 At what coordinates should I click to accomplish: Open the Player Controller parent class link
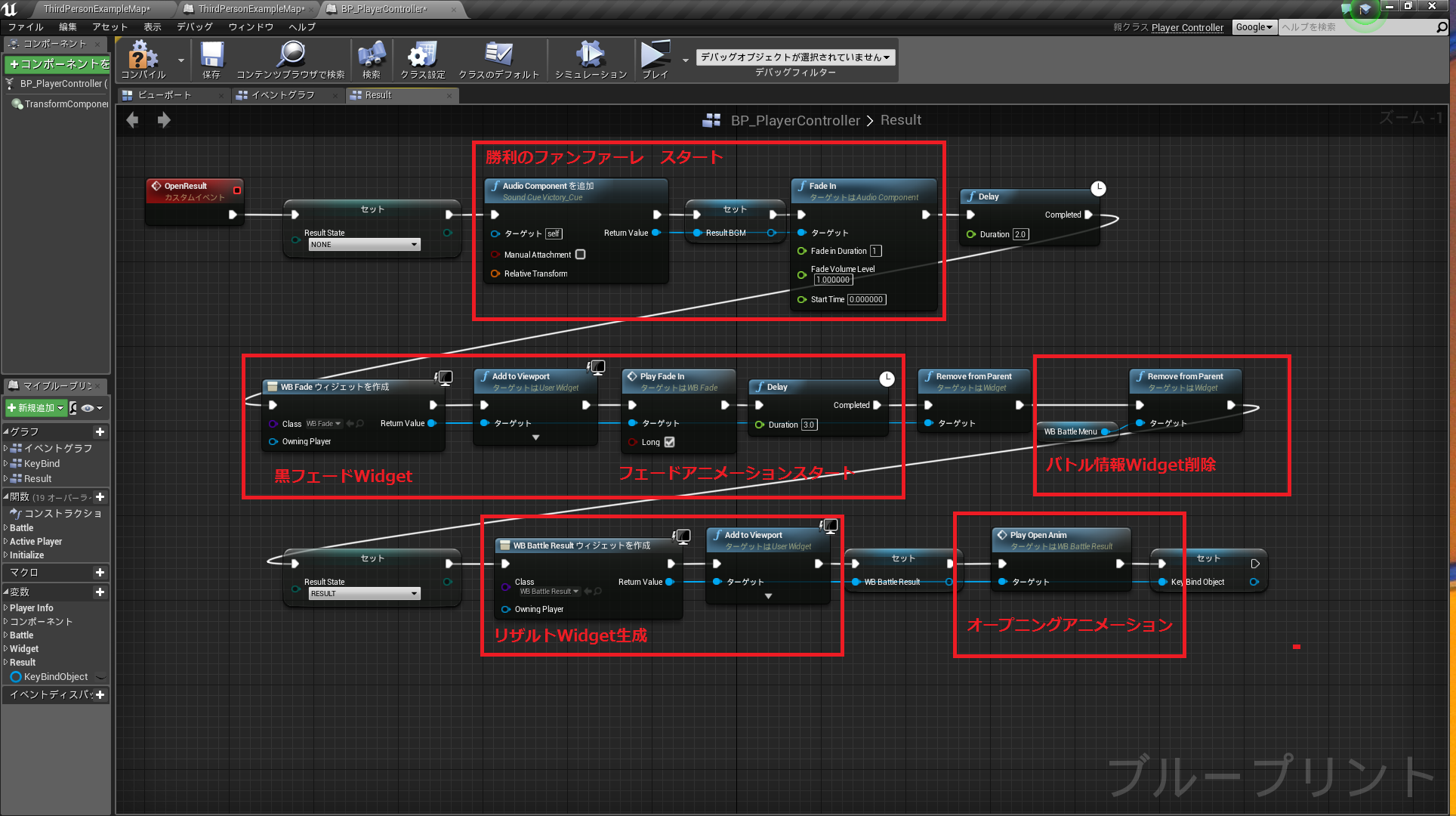pos(1187,27)
